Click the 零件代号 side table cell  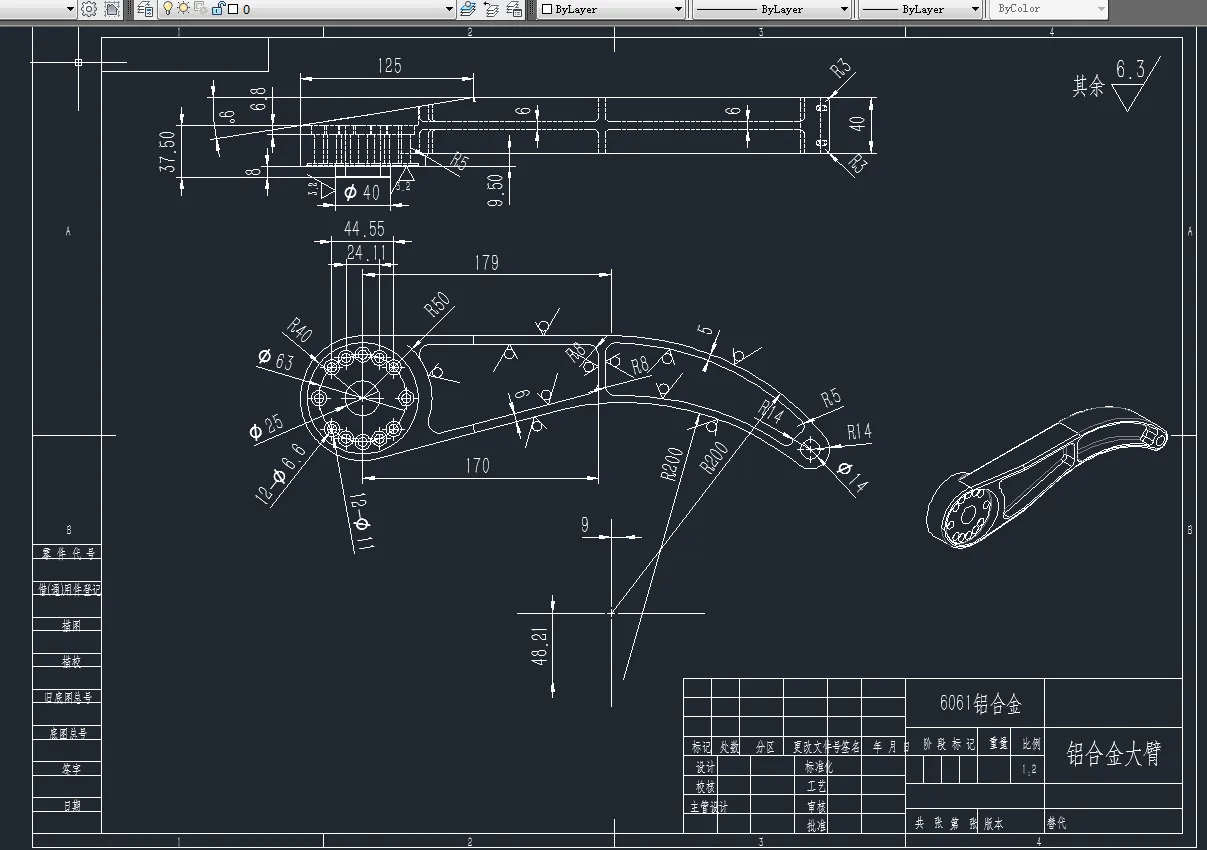[67, 552]
